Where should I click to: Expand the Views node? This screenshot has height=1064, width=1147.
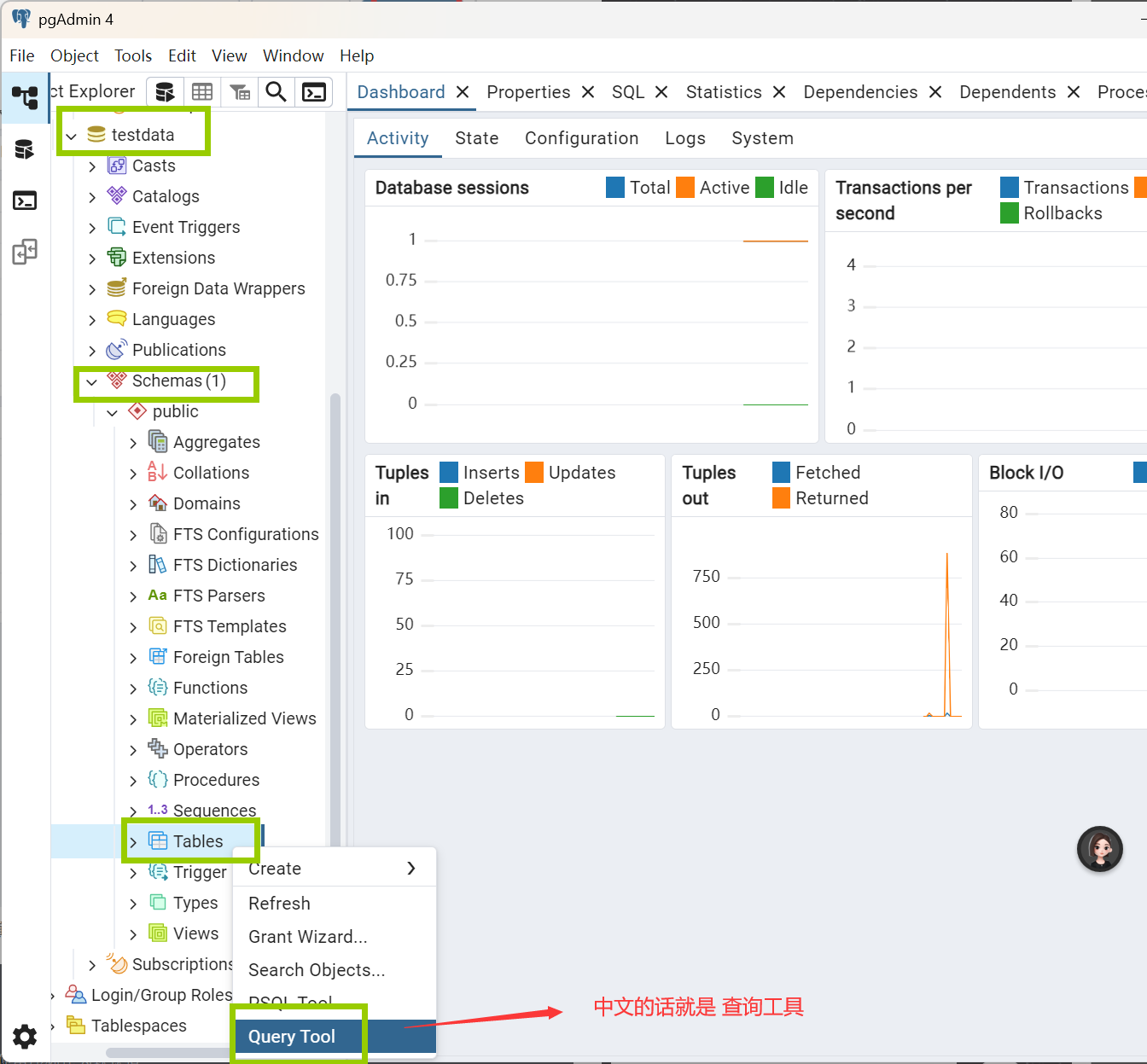pyautogui.click(x=133, y=934)
